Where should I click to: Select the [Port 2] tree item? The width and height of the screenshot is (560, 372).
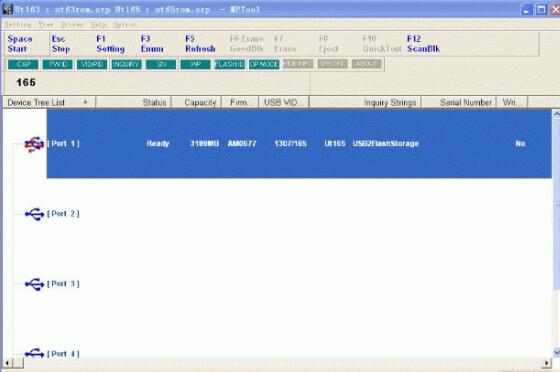click(64, 213)
